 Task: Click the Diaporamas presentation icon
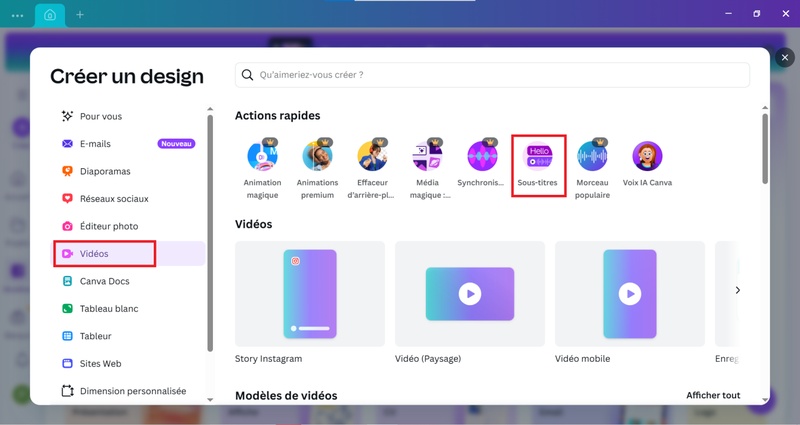[67, 171]
